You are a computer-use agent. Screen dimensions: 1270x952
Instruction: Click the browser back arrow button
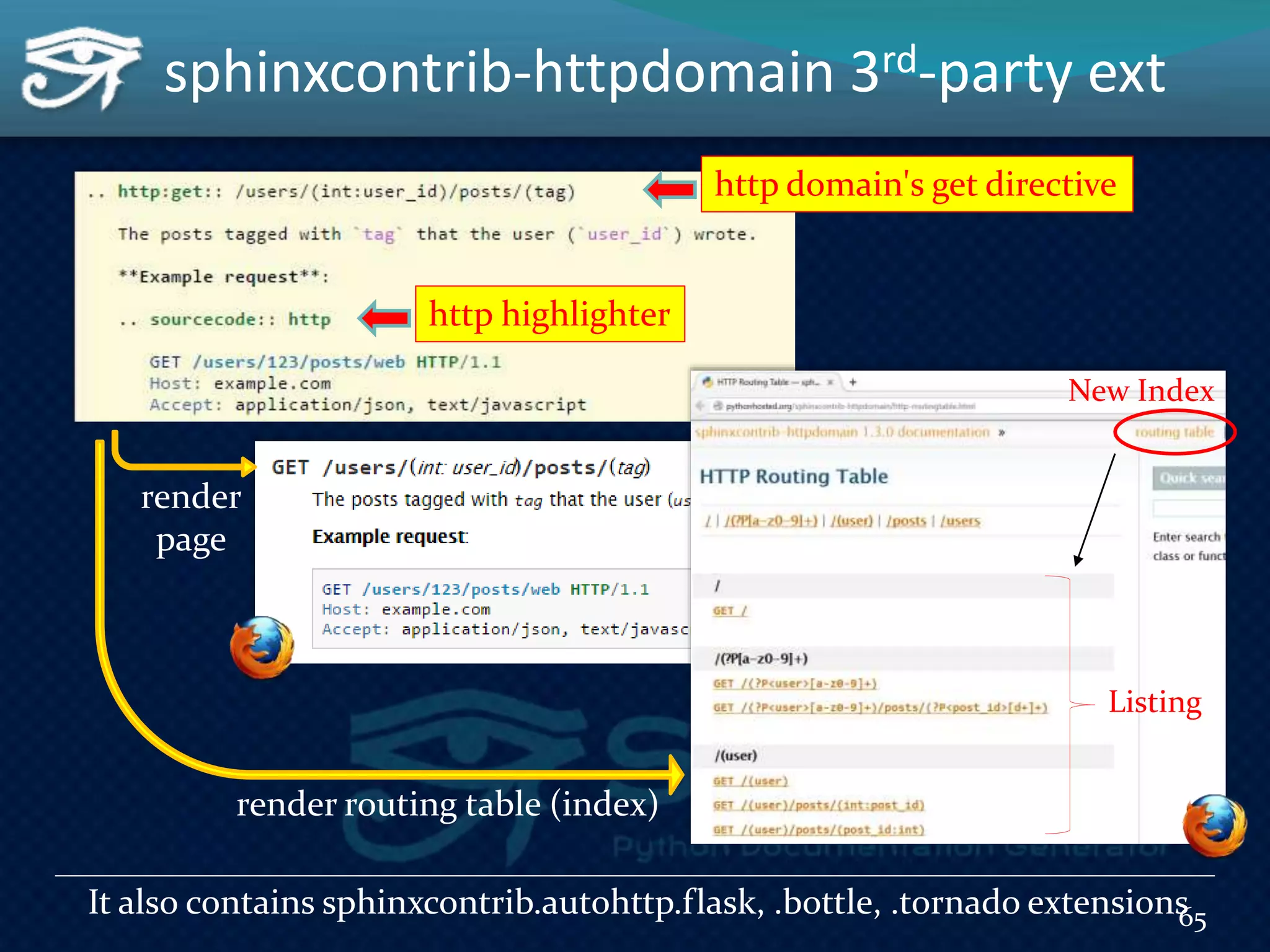(700, 406)
